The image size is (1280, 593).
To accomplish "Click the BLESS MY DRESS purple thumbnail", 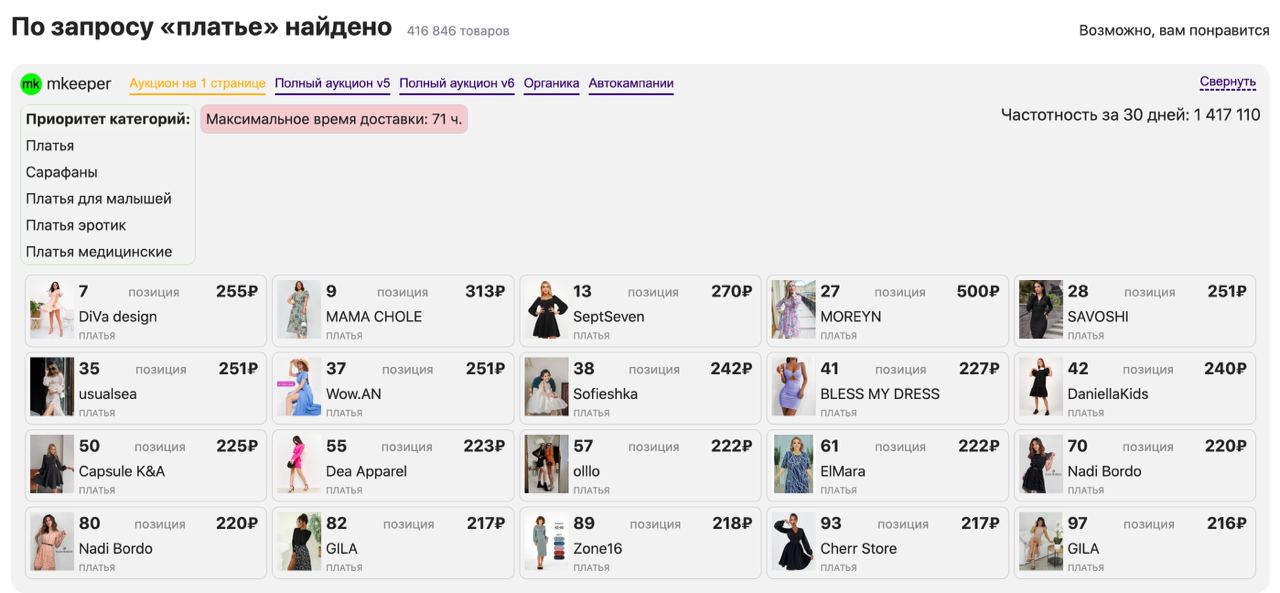I will (793, 387).
